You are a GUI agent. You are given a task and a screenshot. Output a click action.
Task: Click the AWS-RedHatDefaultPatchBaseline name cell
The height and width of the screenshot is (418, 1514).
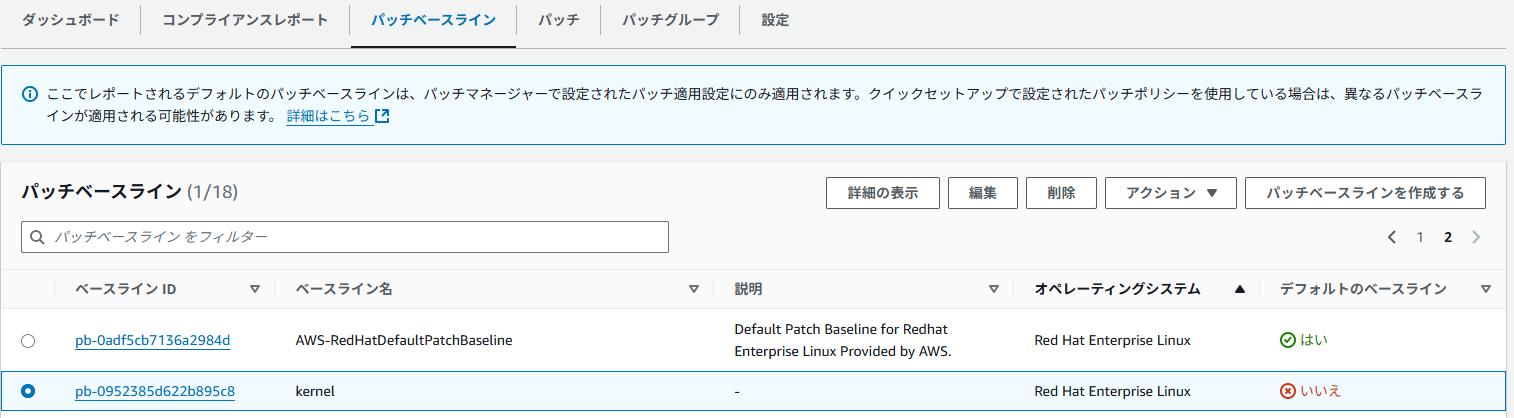404,340
